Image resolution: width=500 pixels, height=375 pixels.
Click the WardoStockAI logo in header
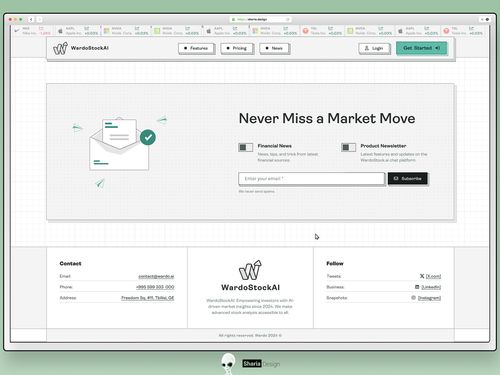click(81, 48)
